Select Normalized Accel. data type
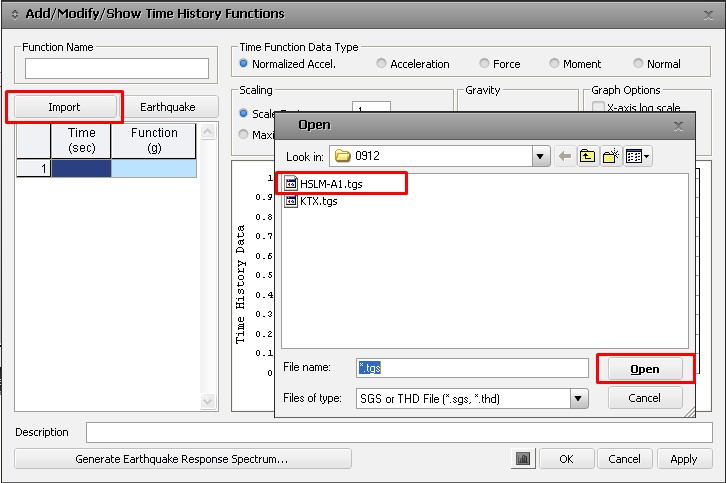 tap(244, 64)
